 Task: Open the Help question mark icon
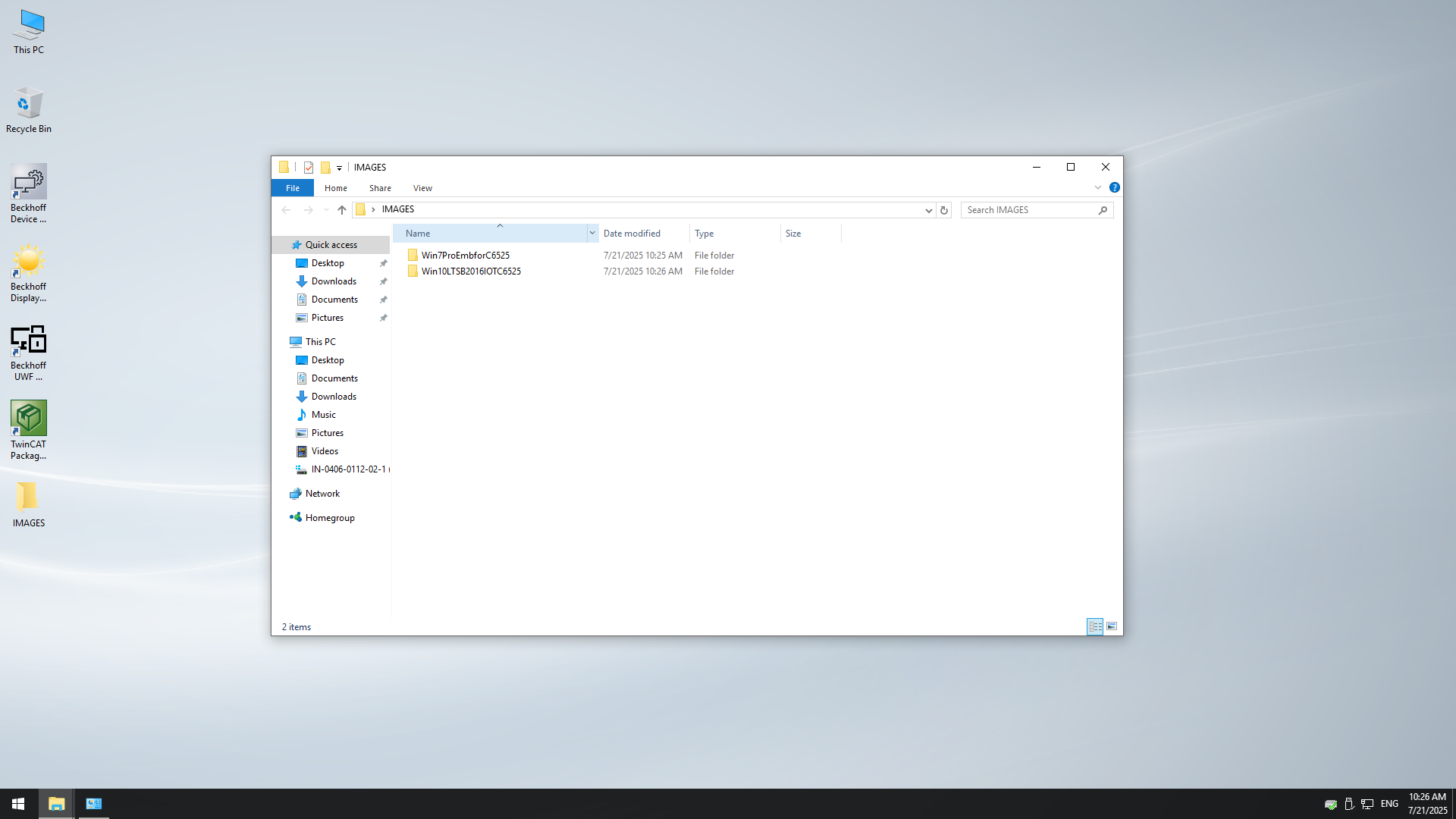click(x=1114, y=187)
